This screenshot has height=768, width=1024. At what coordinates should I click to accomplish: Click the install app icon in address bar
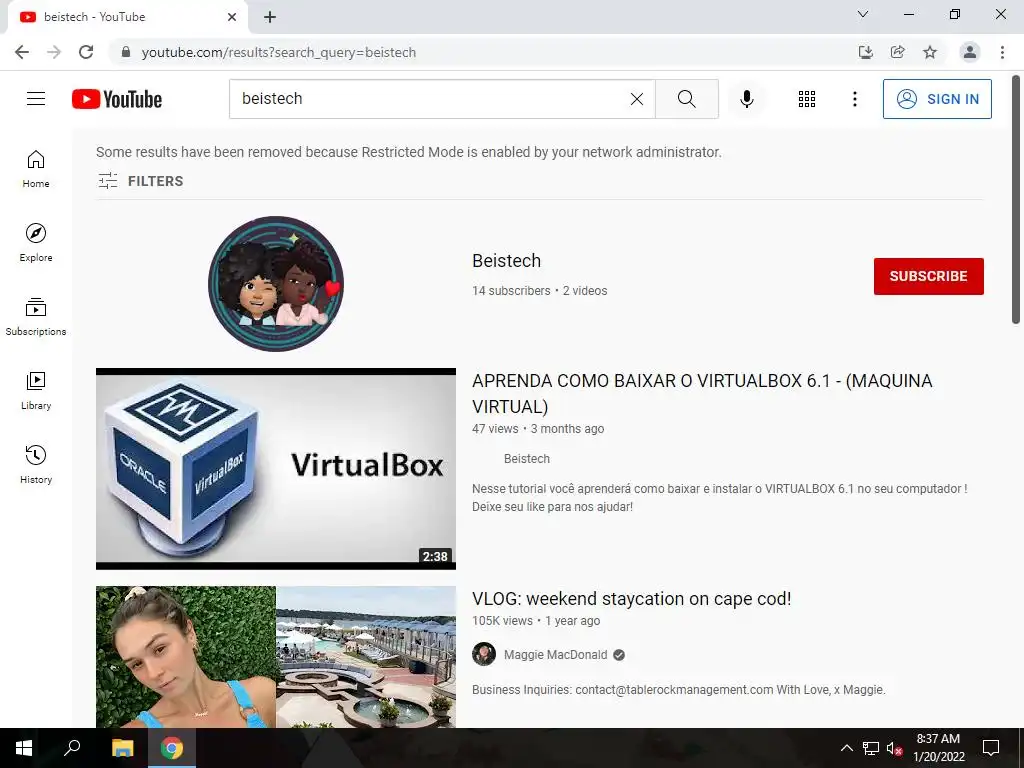pos(865,52)
